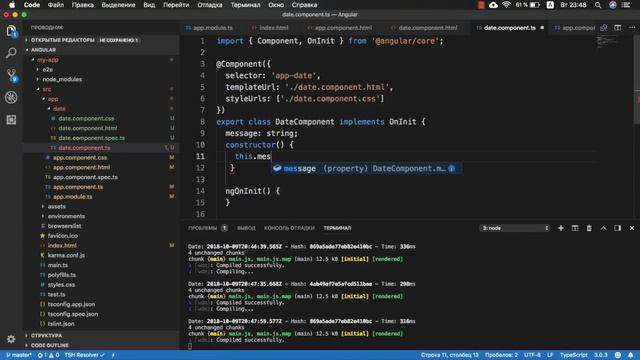Open date.component.css in explorer
This screenshot has height=360, width=640.
point(86,118)
